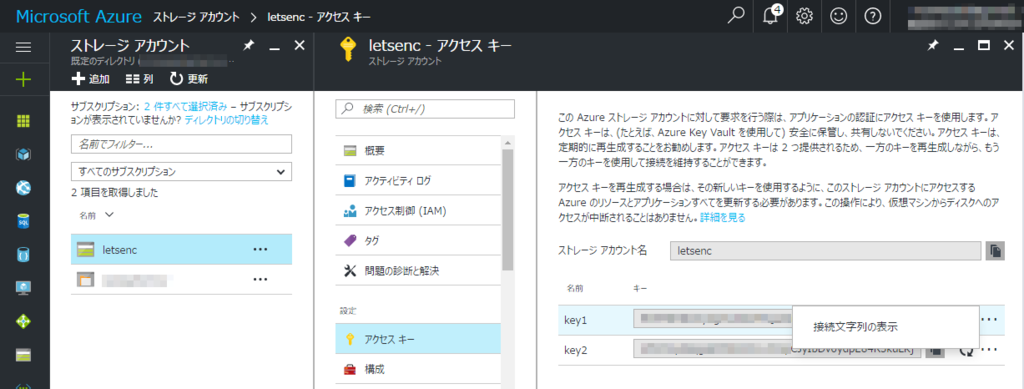Click 更新 to refresh the list
Screen dimensions: 1024x389
[x=189, y=79]
